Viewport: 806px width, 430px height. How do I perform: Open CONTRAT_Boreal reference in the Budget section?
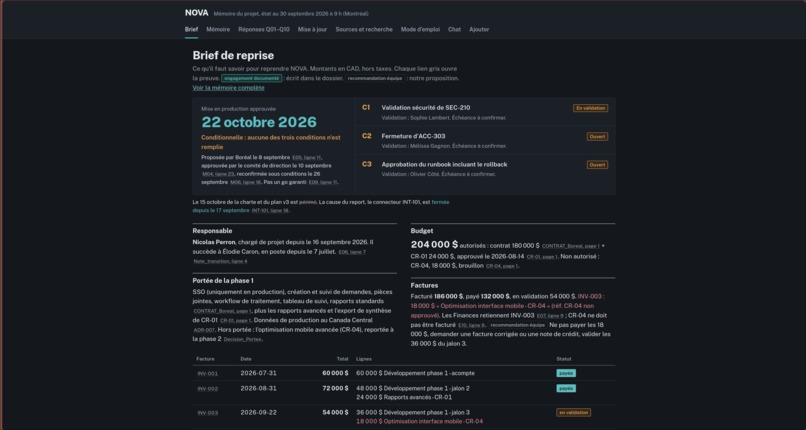[571, 246]
